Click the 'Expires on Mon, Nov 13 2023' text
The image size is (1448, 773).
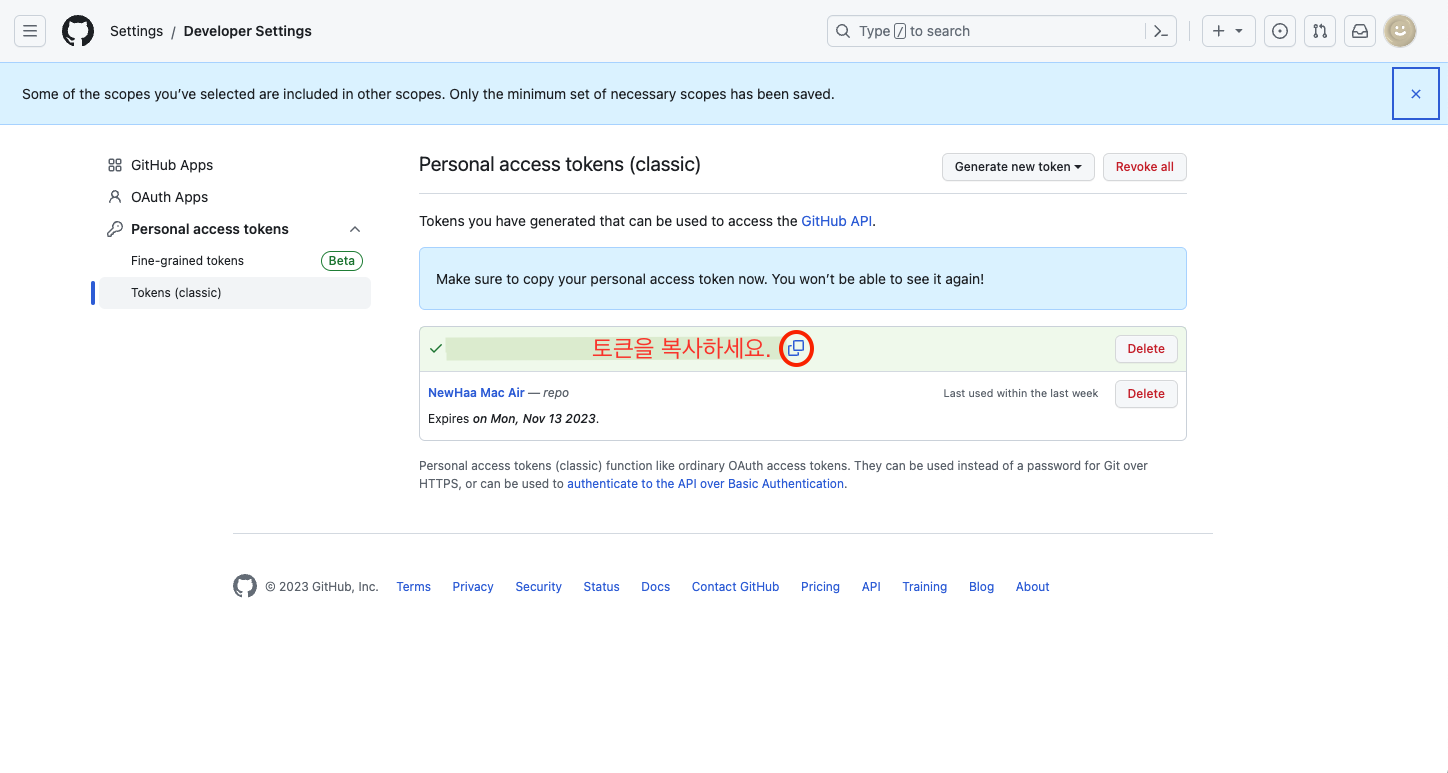coord(513,419)
